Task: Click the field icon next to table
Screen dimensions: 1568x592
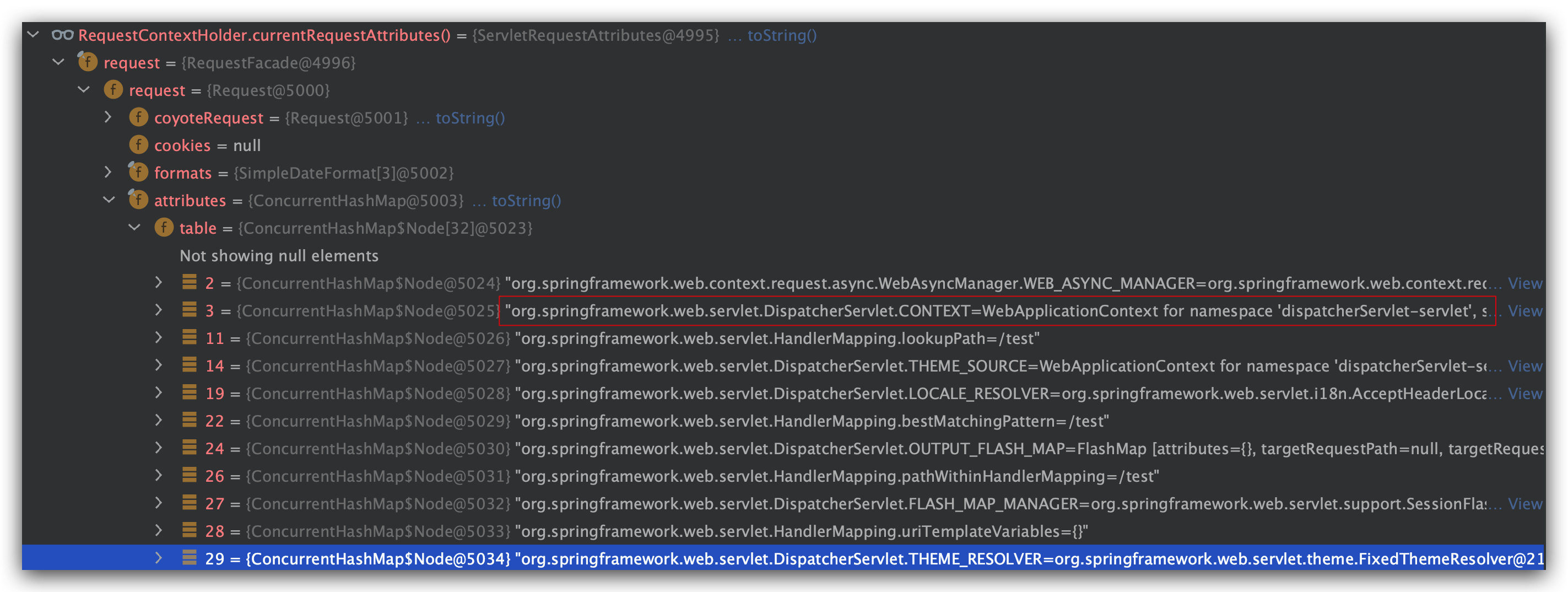Action: (164, 228)
